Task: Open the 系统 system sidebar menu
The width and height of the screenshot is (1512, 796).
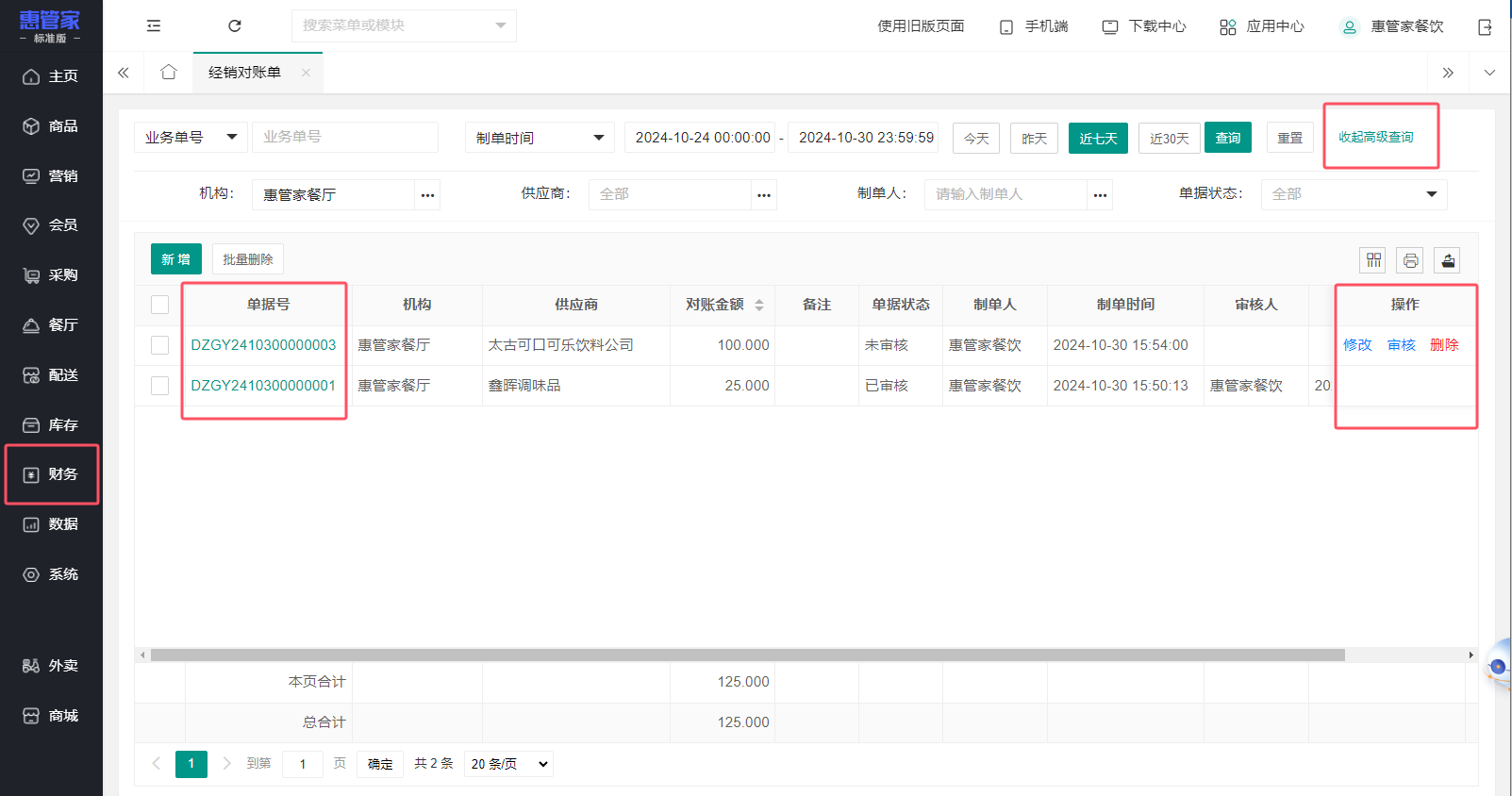Action: 51,574
